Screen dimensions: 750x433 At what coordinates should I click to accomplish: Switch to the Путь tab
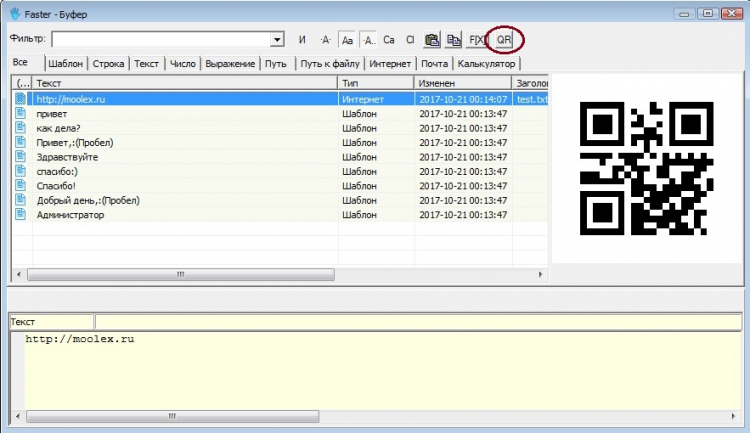[x=277, y=64]
